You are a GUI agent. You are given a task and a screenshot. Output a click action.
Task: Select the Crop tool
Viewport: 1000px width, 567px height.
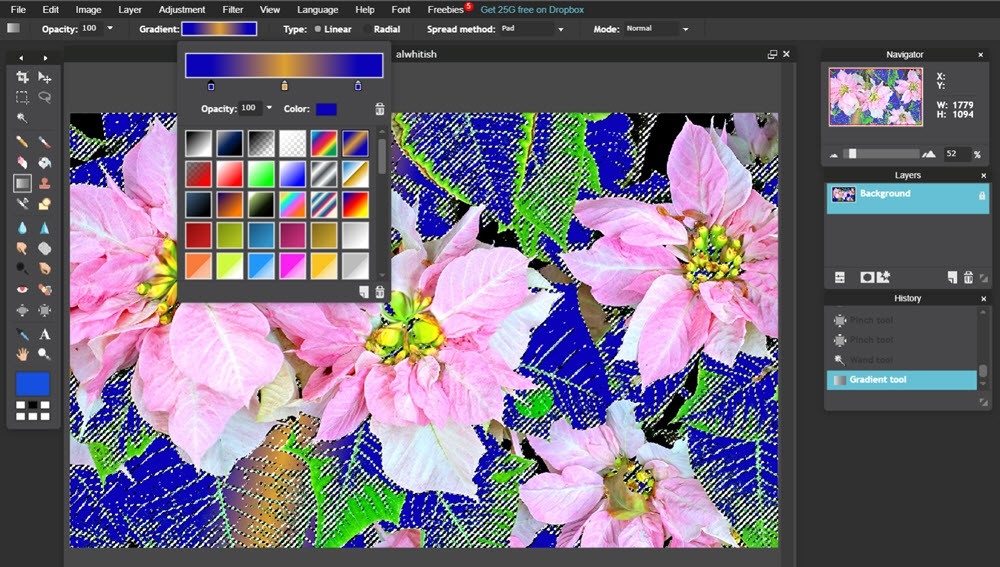coord(22,77)
